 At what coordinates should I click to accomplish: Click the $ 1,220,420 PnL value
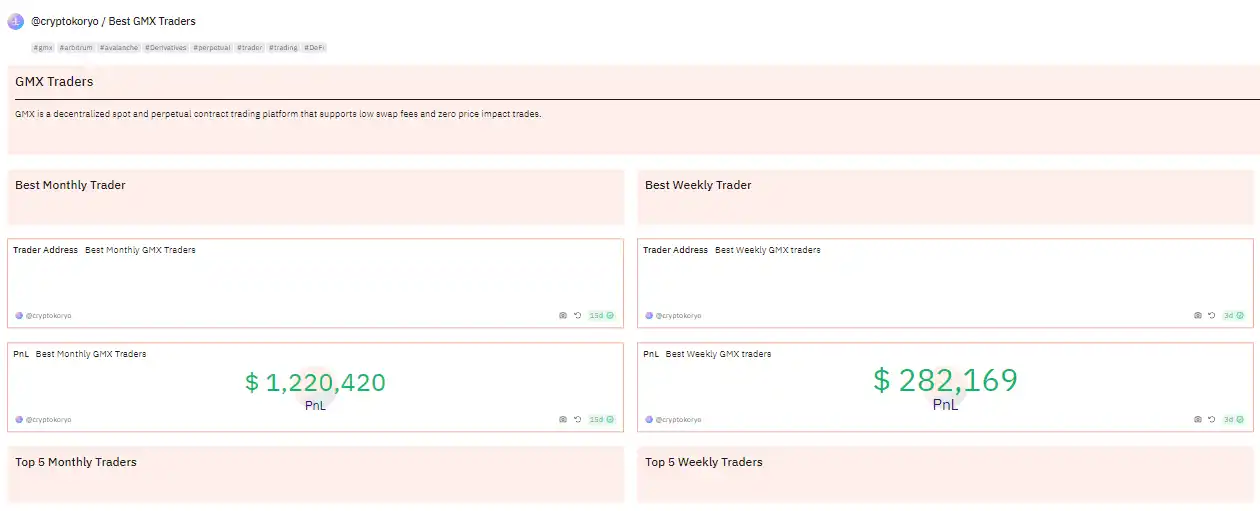click(315, 383)
